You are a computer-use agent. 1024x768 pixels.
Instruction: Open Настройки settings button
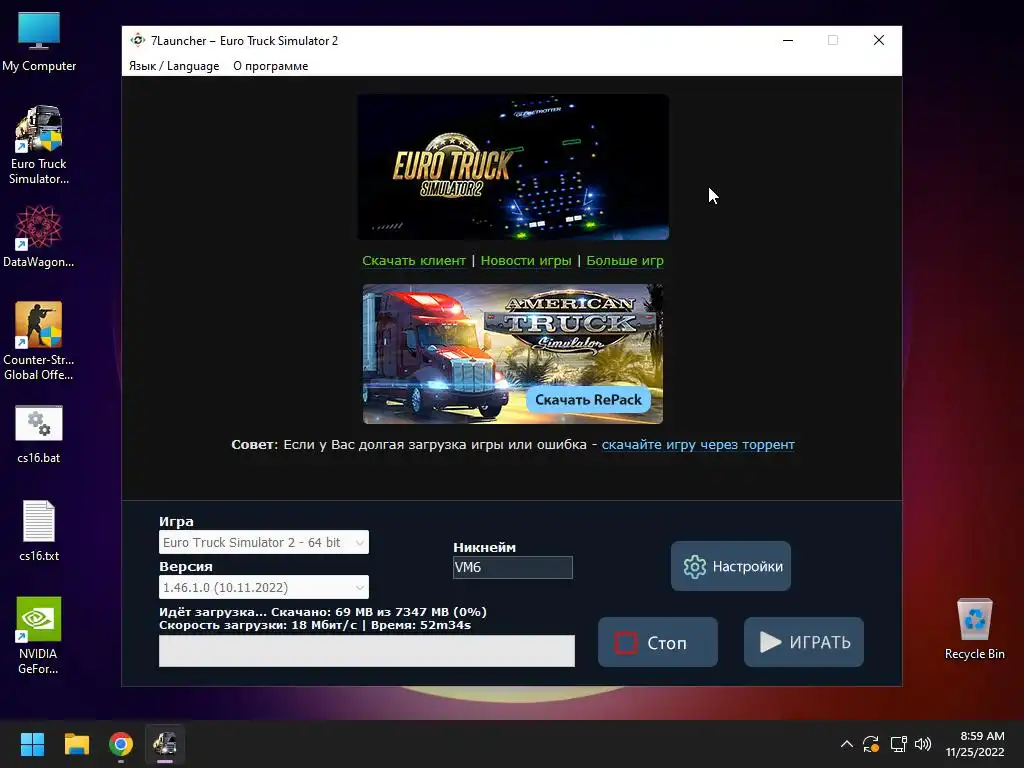pyautogui.click(x=731, y=566)
